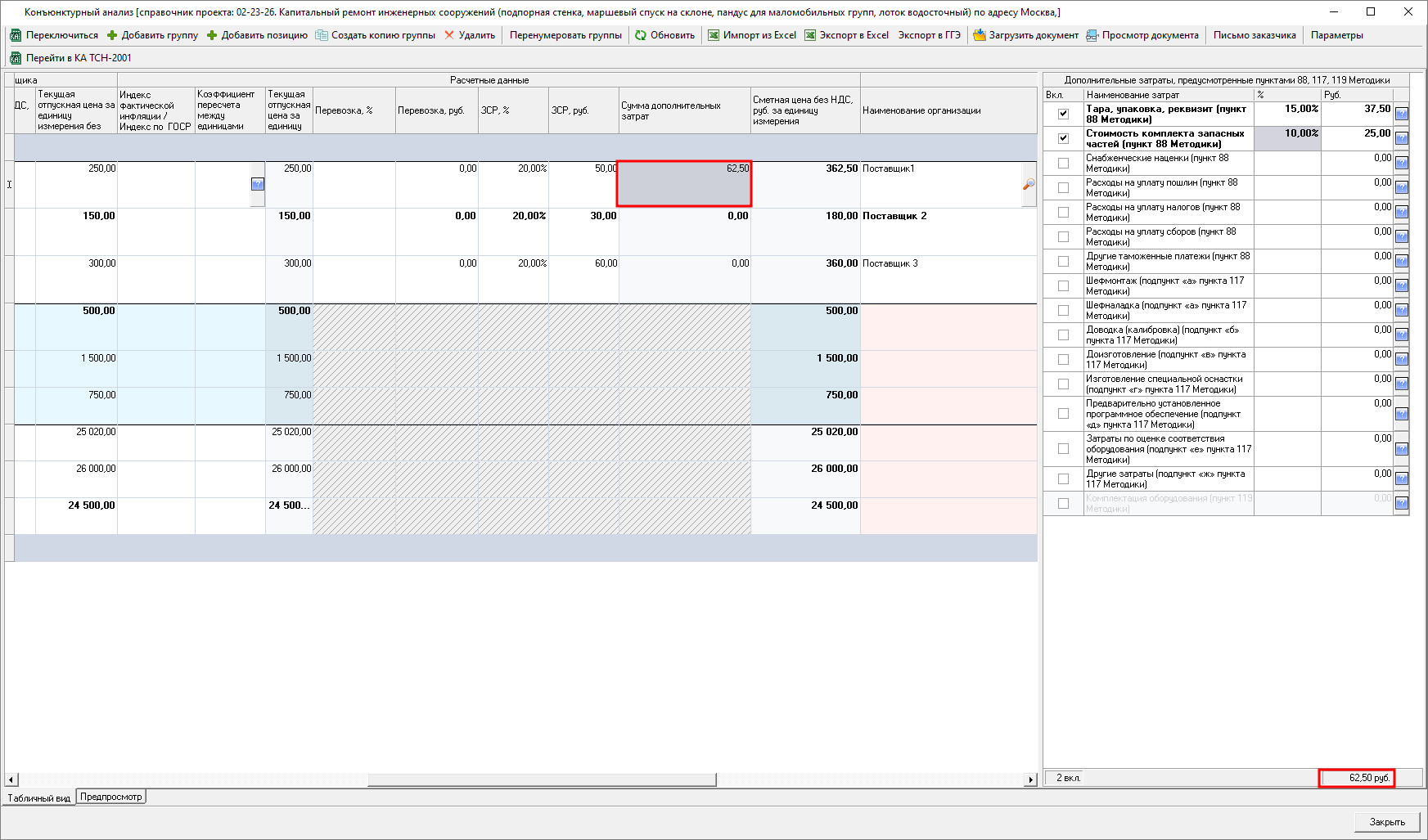Uncheck Тара, упаковка, реквизит checkbox
This screenshot has height=840, width=1428.
(x=1063, y=114)
